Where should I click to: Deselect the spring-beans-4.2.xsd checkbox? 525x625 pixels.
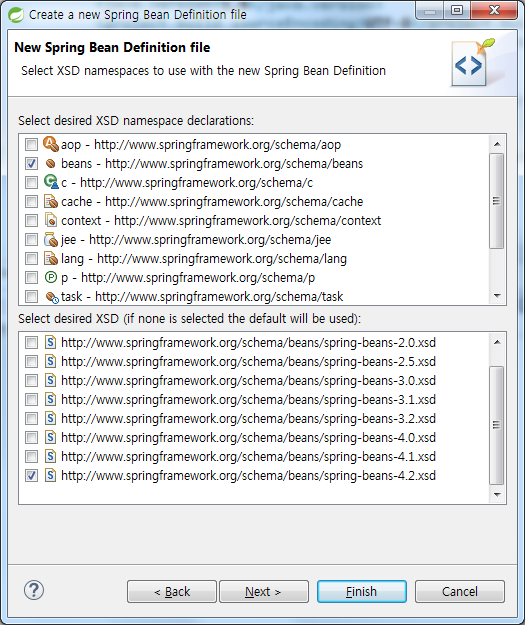[31, 476]
